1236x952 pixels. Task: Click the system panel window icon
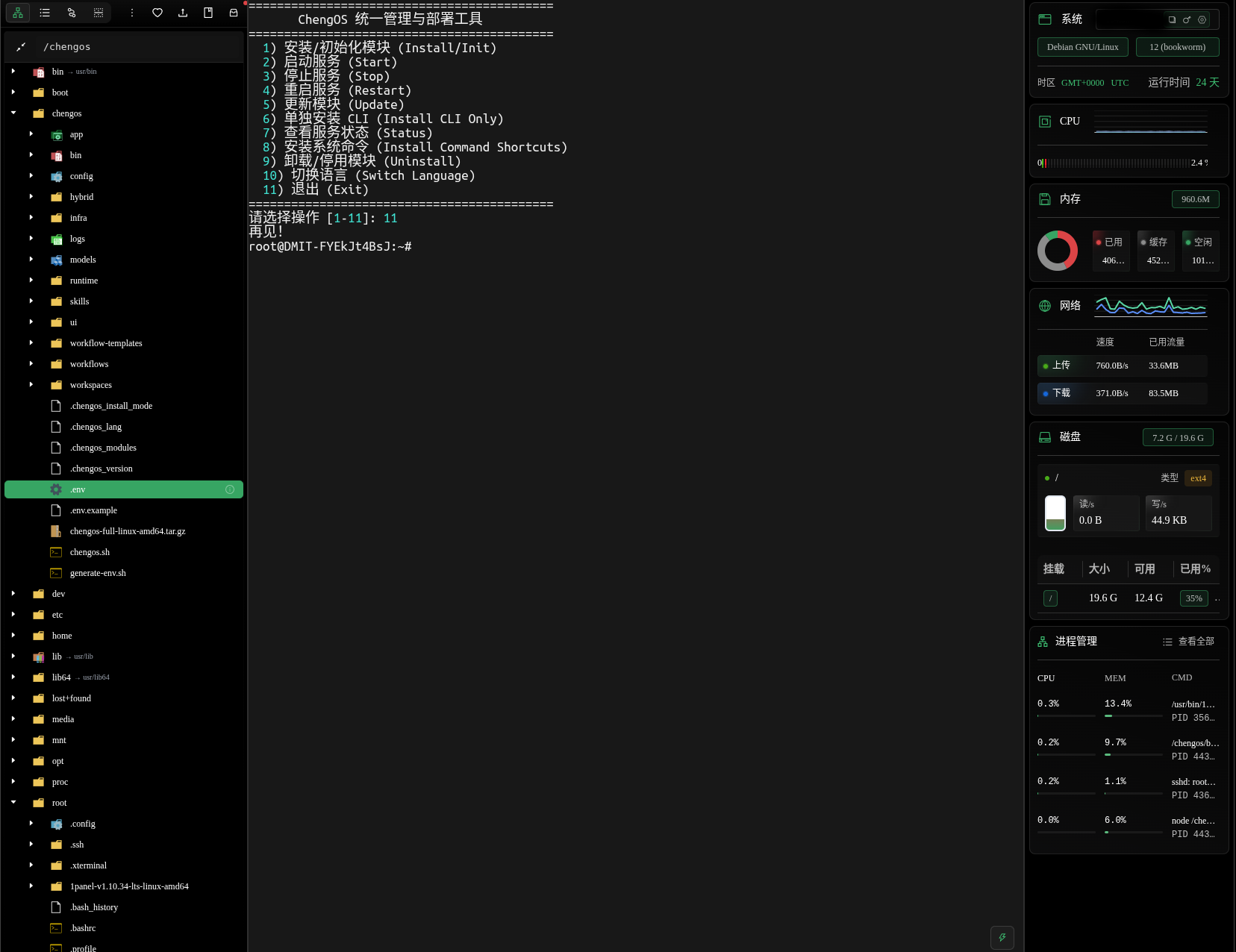(x=1045, y=19)
